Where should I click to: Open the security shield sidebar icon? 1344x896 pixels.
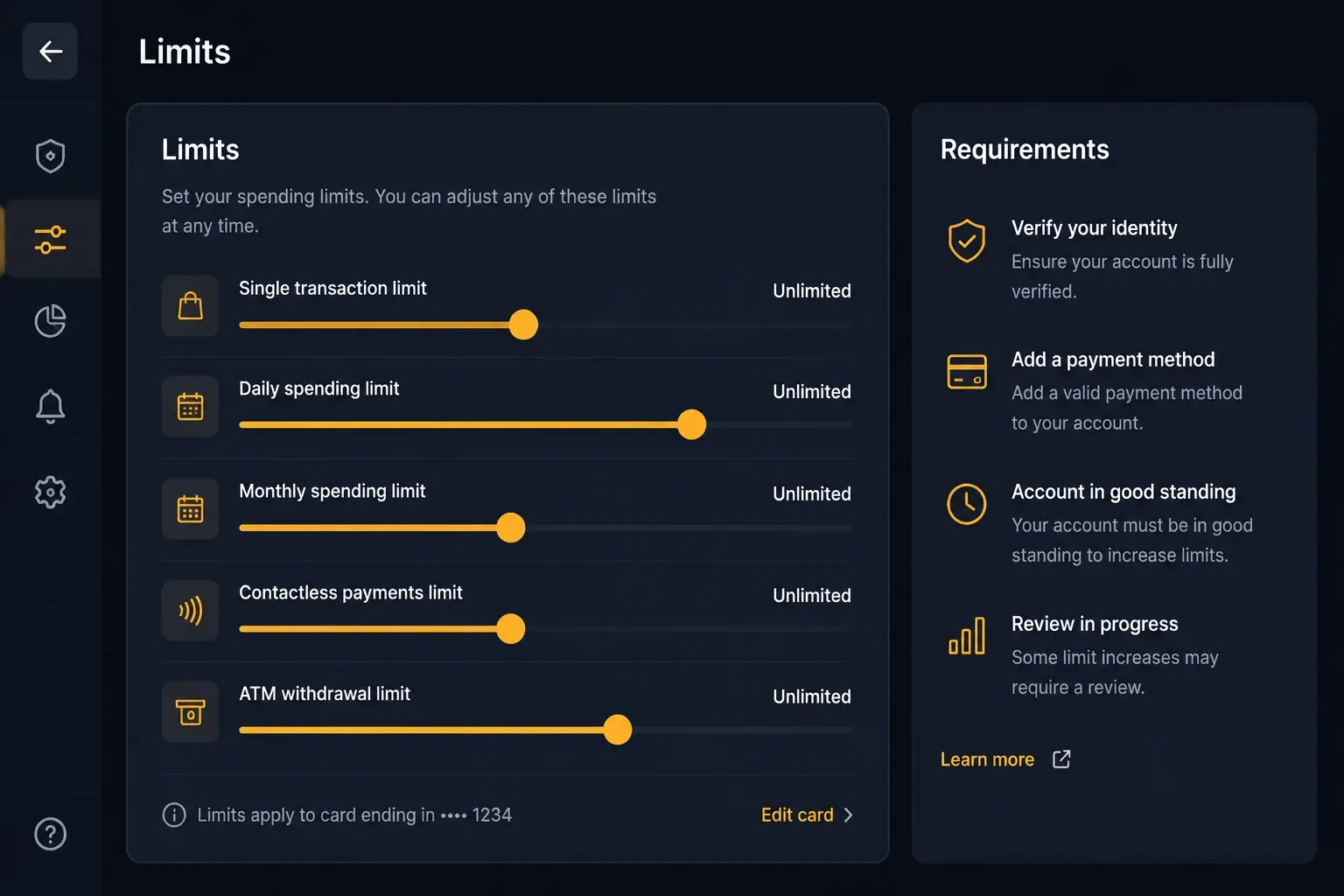pyautogui.click(x=50, y=156)
